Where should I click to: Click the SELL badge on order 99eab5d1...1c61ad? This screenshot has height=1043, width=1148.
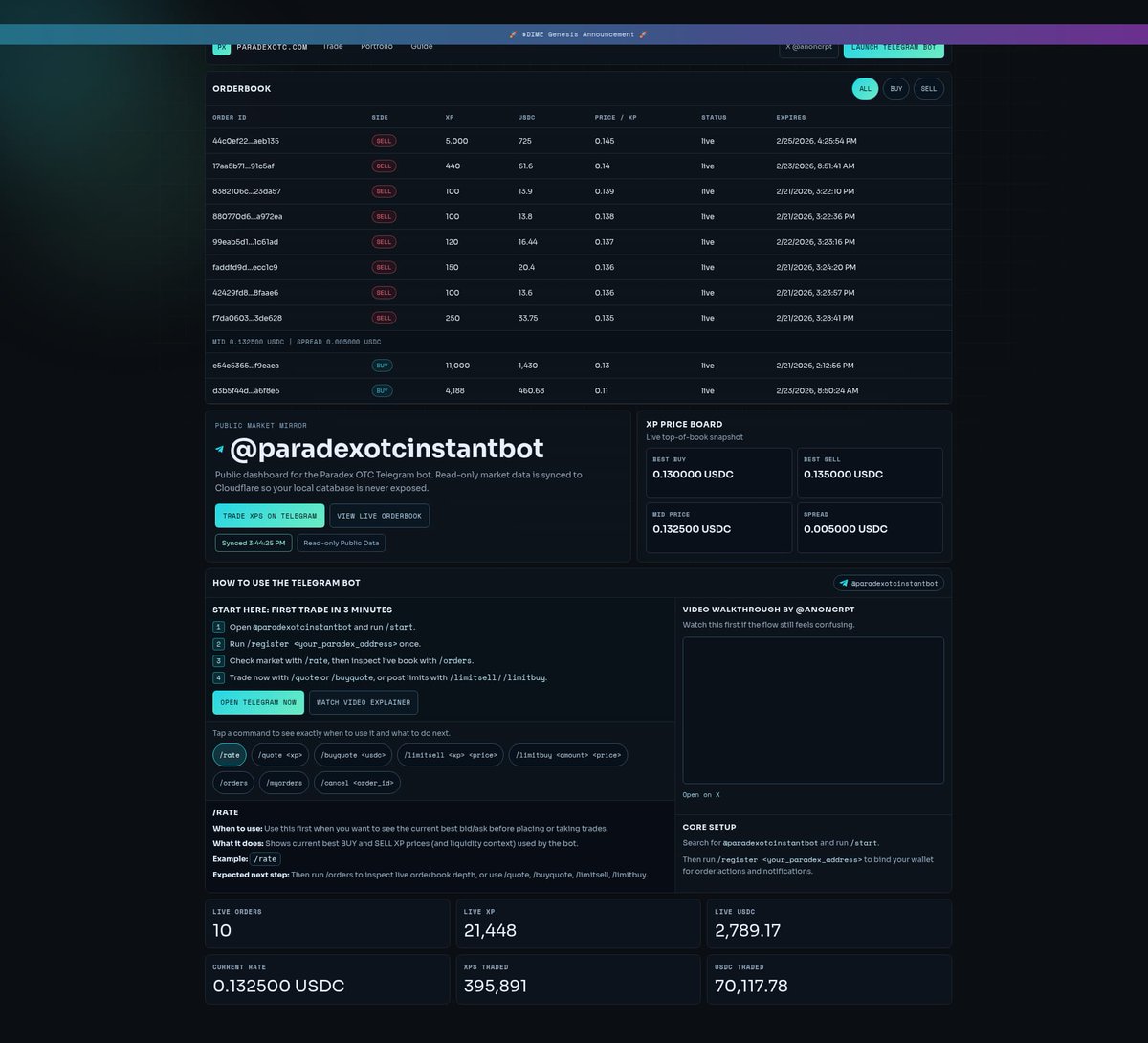[x=384, y=242]
